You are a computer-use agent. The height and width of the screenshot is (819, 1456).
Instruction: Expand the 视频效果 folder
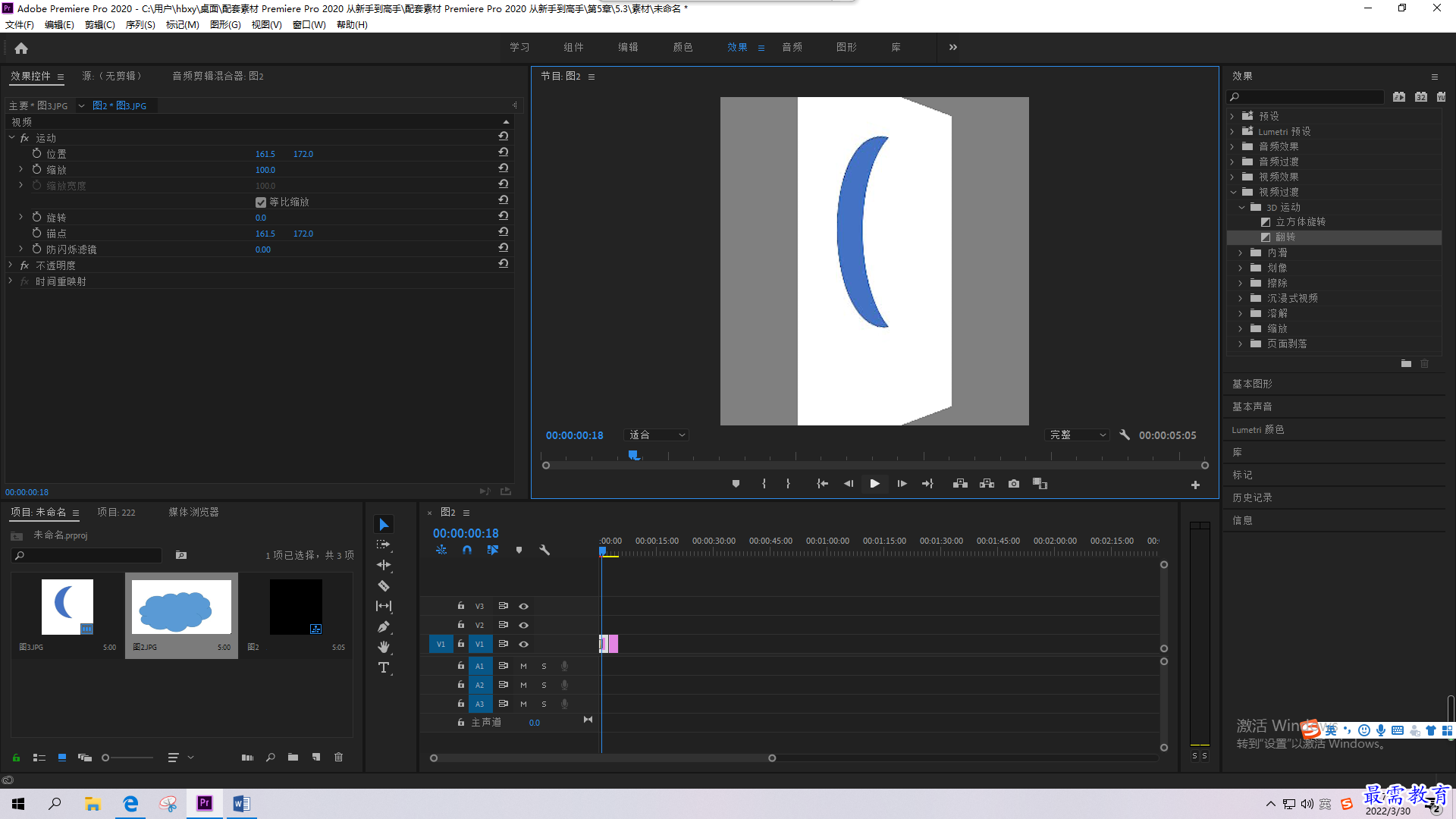pos(1232,177)
